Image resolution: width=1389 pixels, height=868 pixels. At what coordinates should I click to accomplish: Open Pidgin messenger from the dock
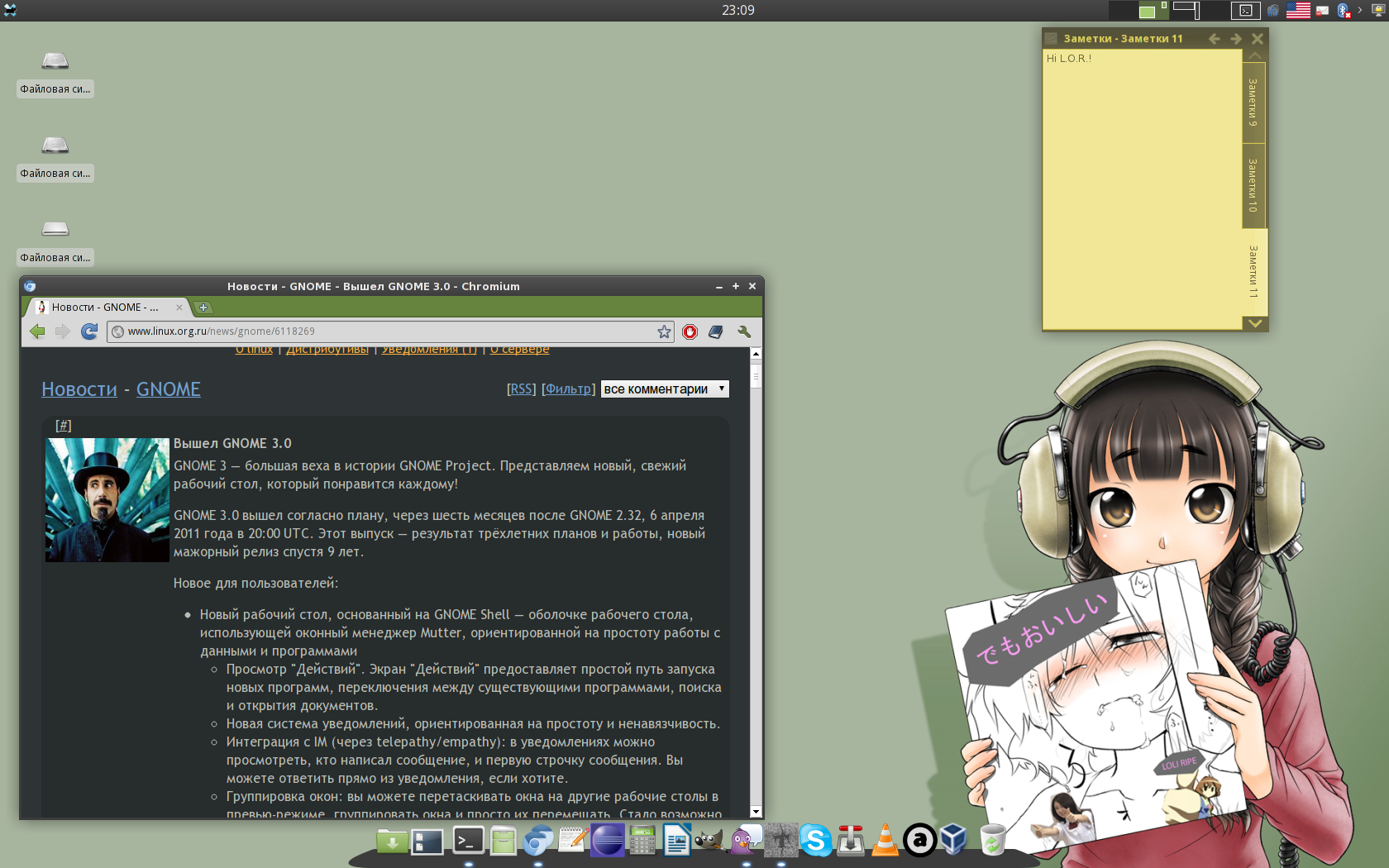coord(746,841)
